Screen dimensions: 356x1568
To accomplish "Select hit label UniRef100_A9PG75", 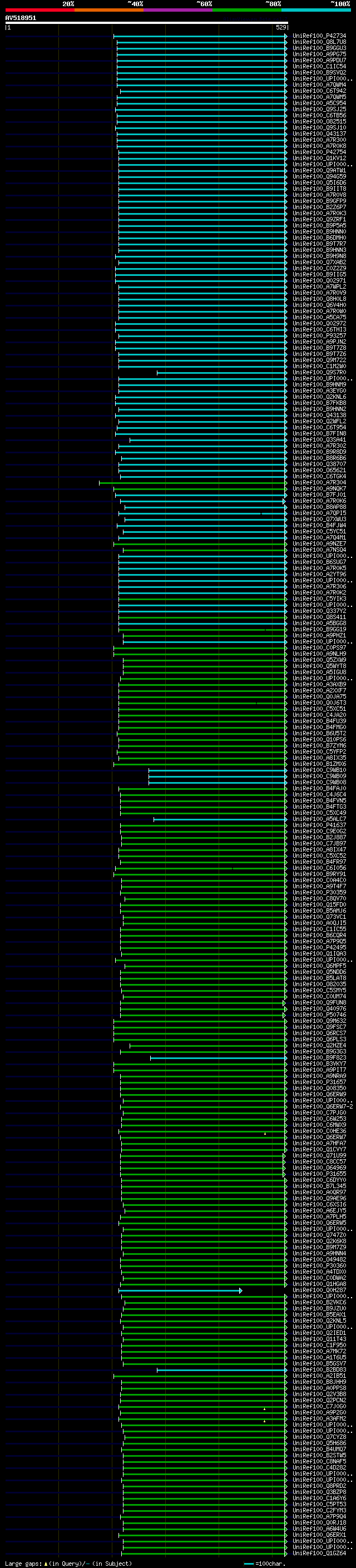I will pyautogui.click(x=319, y=54).
